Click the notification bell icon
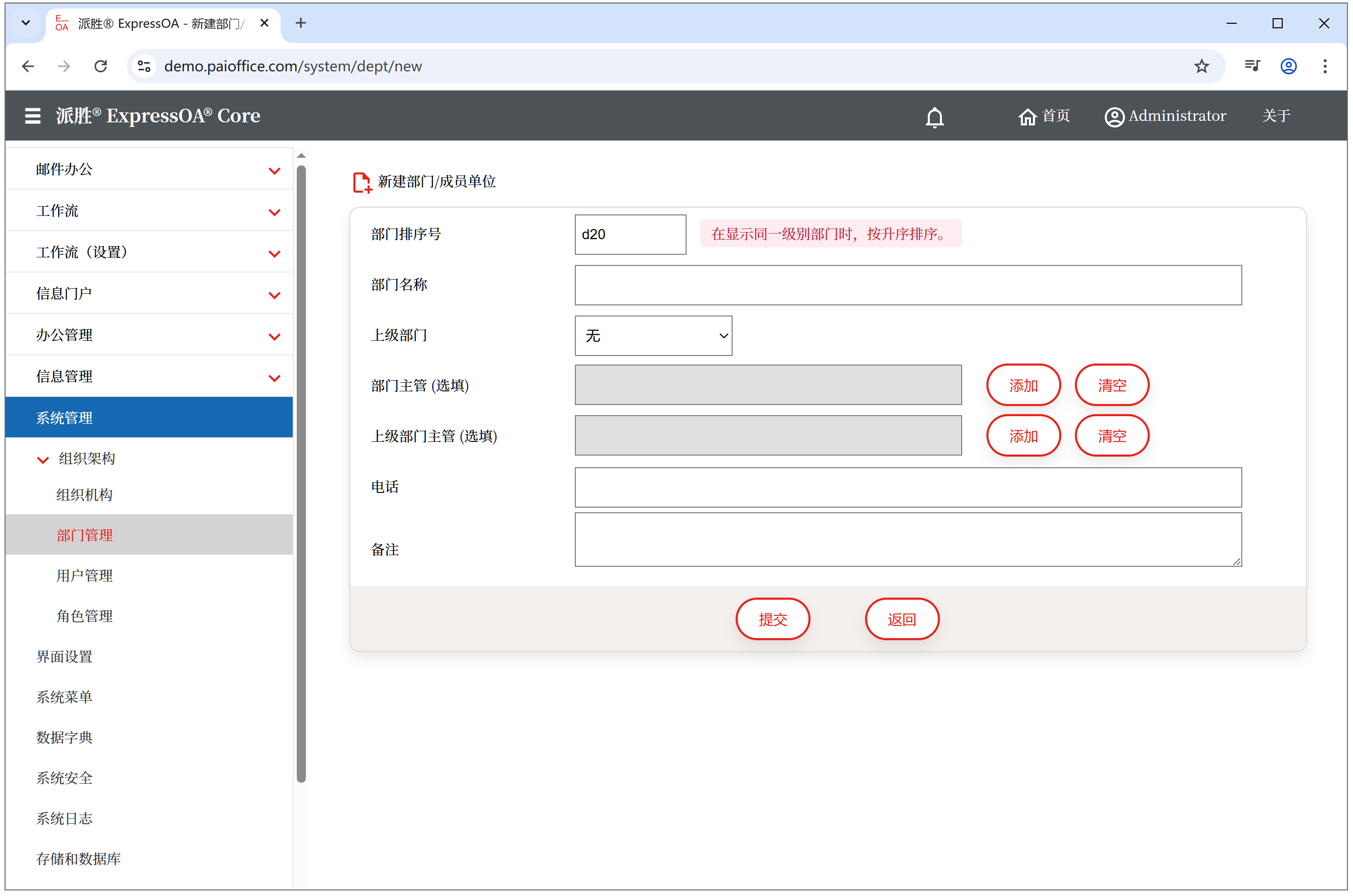 tap(934, 117)
